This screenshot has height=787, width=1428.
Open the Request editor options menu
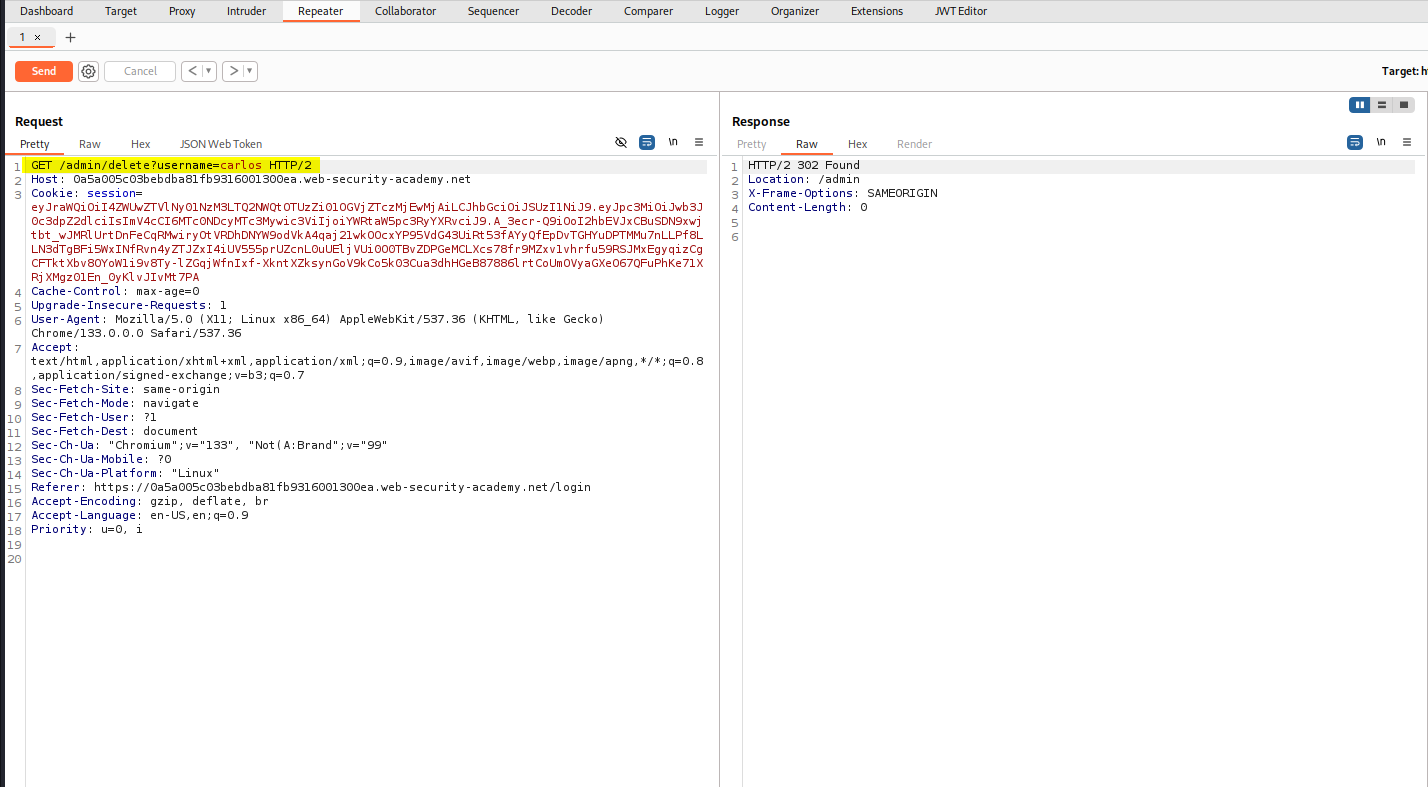point(699,143)
